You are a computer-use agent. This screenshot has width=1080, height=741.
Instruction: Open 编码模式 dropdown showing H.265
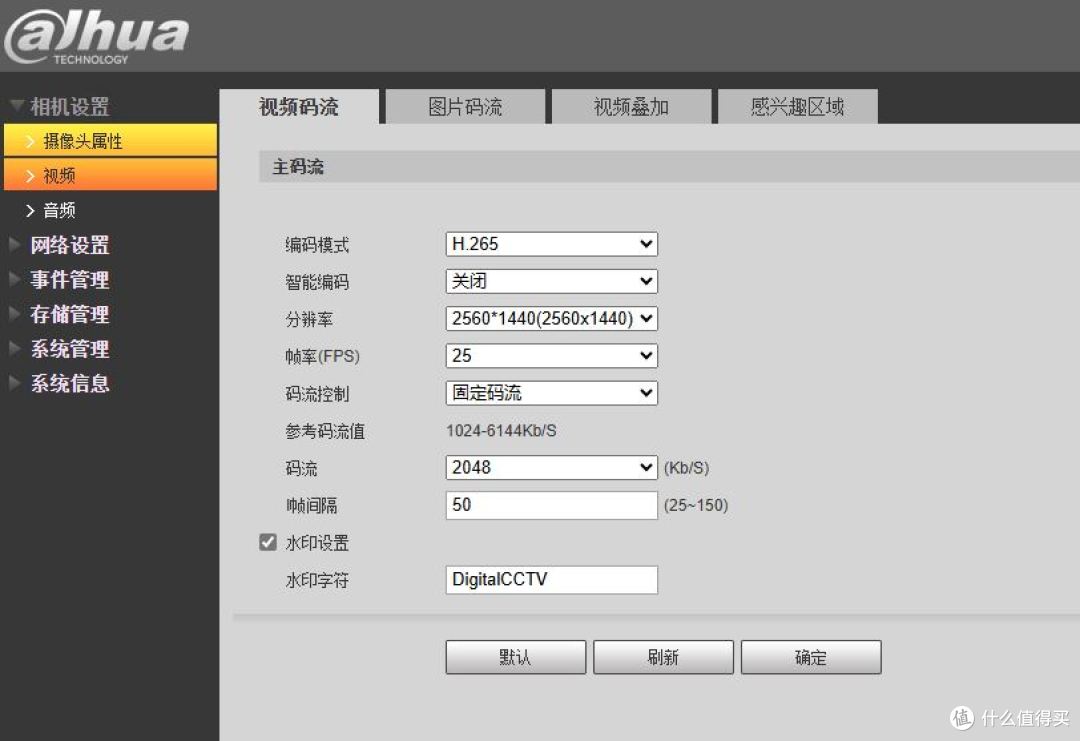pyautogui.click(x=552, y=244)
